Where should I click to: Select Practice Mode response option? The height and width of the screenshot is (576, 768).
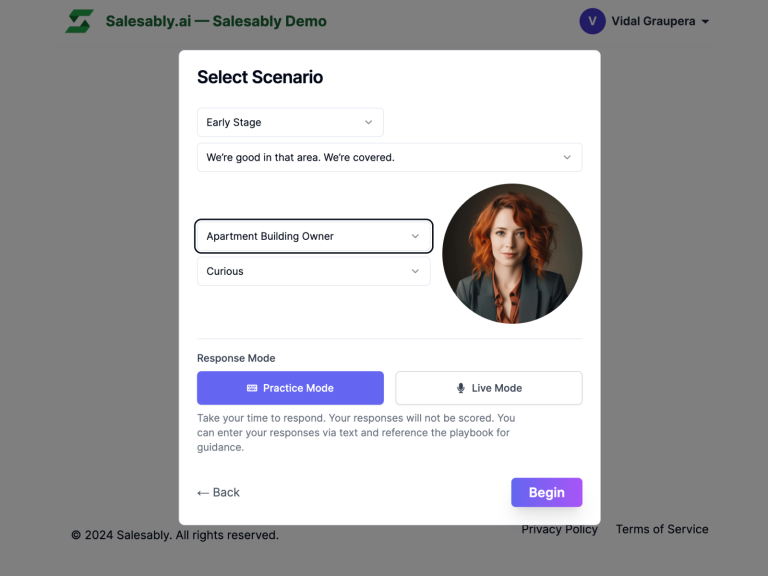tap(290, 388)
